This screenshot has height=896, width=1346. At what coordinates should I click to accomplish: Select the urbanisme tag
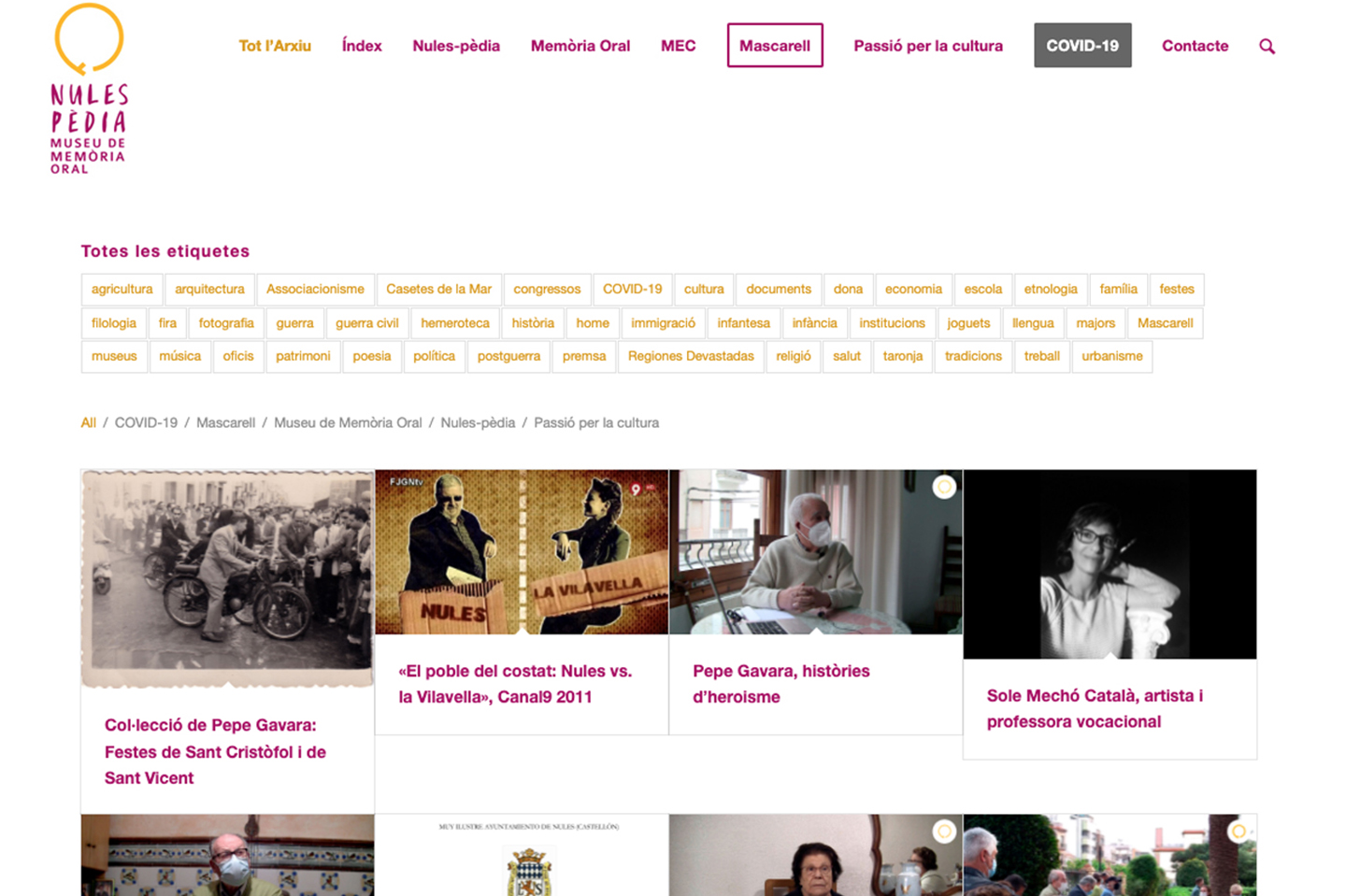[1112, 356]
